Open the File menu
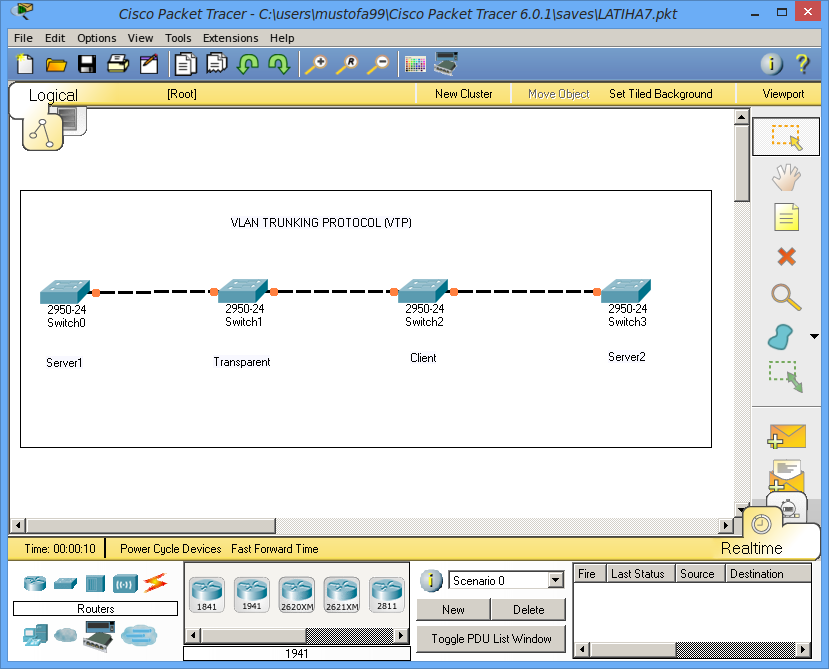Screen dimensions: 829x669 pos(23,38)
